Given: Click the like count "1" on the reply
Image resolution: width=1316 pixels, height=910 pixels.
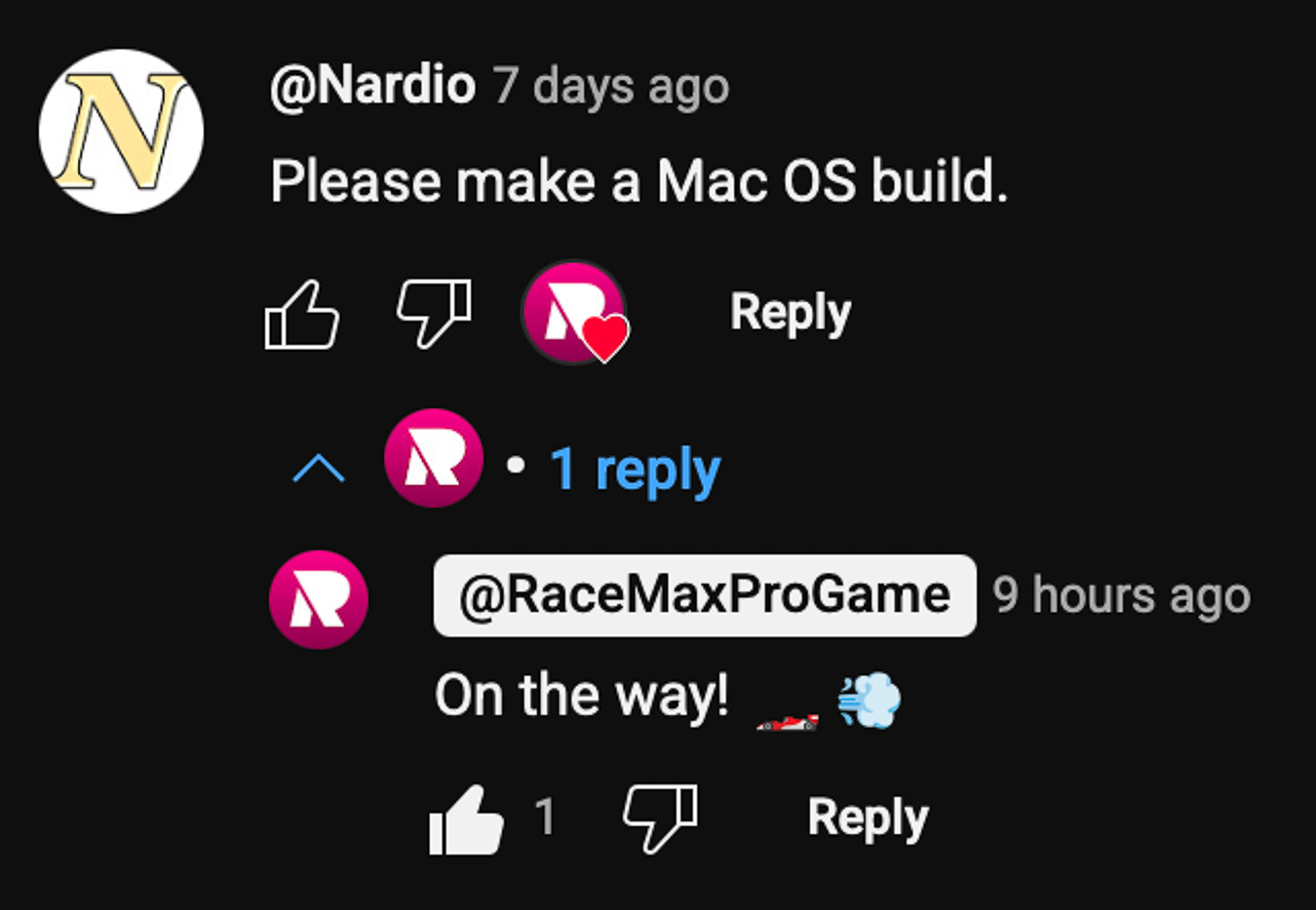Looking at the screenshot, I should point(545,816).
